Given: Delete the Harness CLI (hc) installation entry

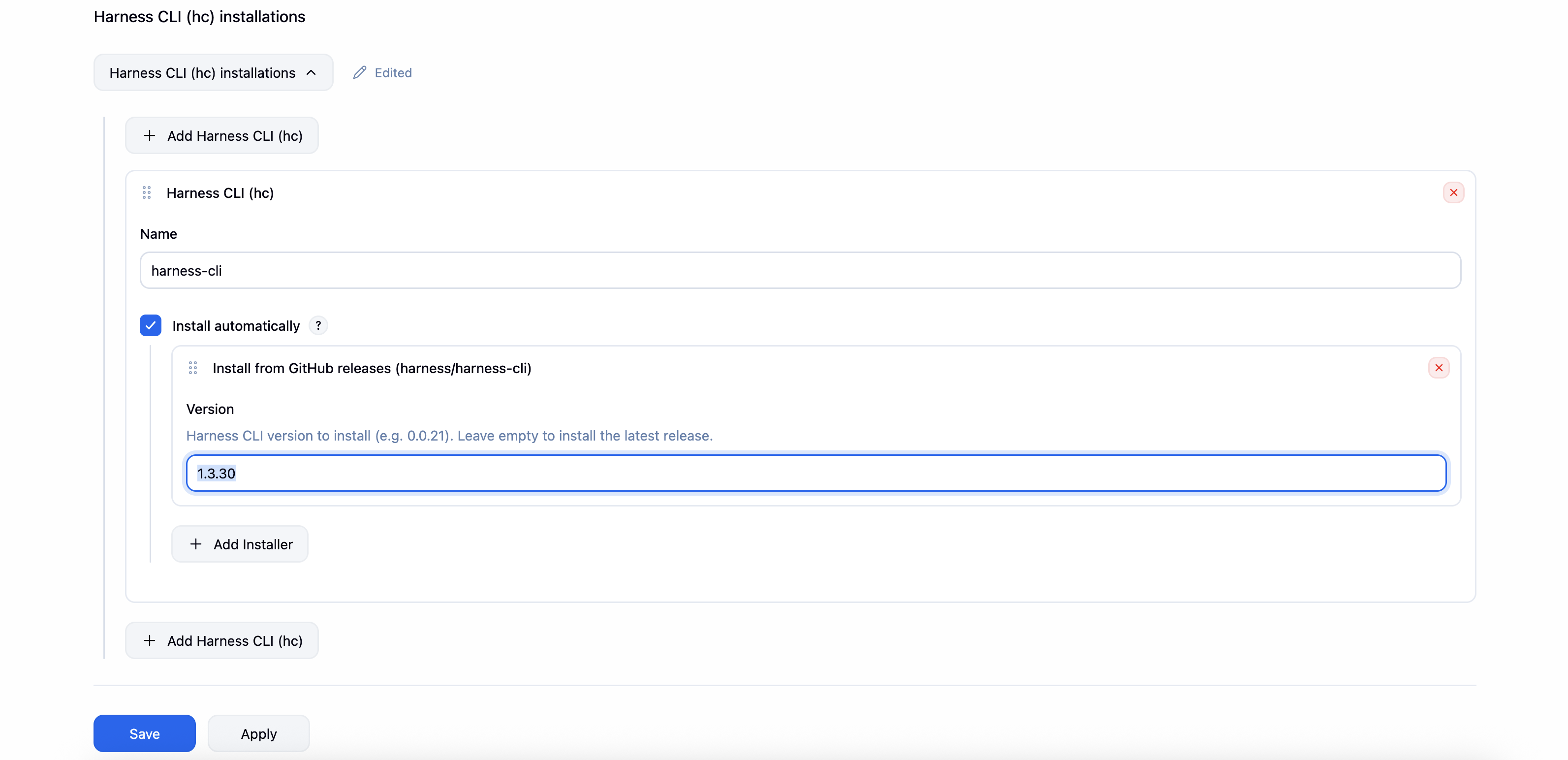Looking at the screenshot, I should [x=1453, y=192].
